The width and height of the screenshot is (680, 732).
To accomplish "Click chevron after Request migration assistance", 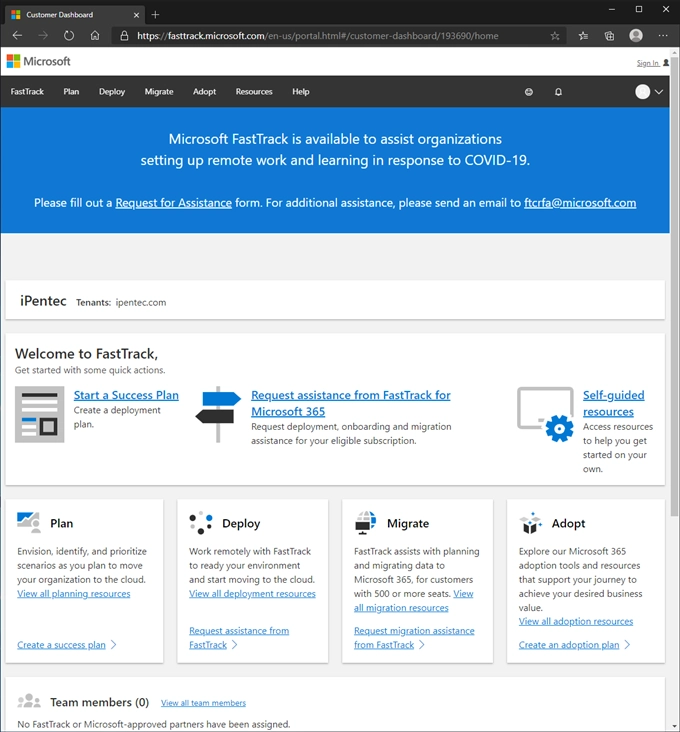I will point(421,645).
